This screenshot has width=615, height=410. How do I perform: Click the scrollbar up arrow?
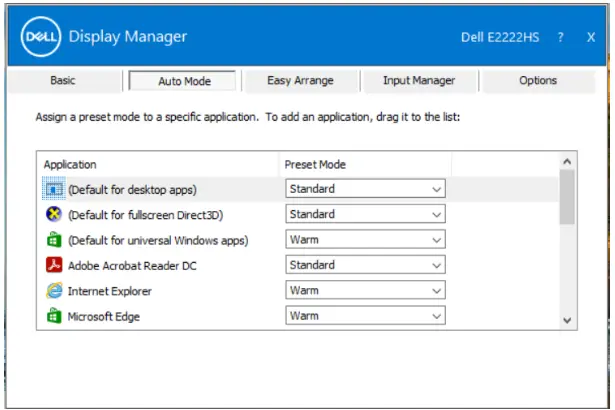[567, 161]
